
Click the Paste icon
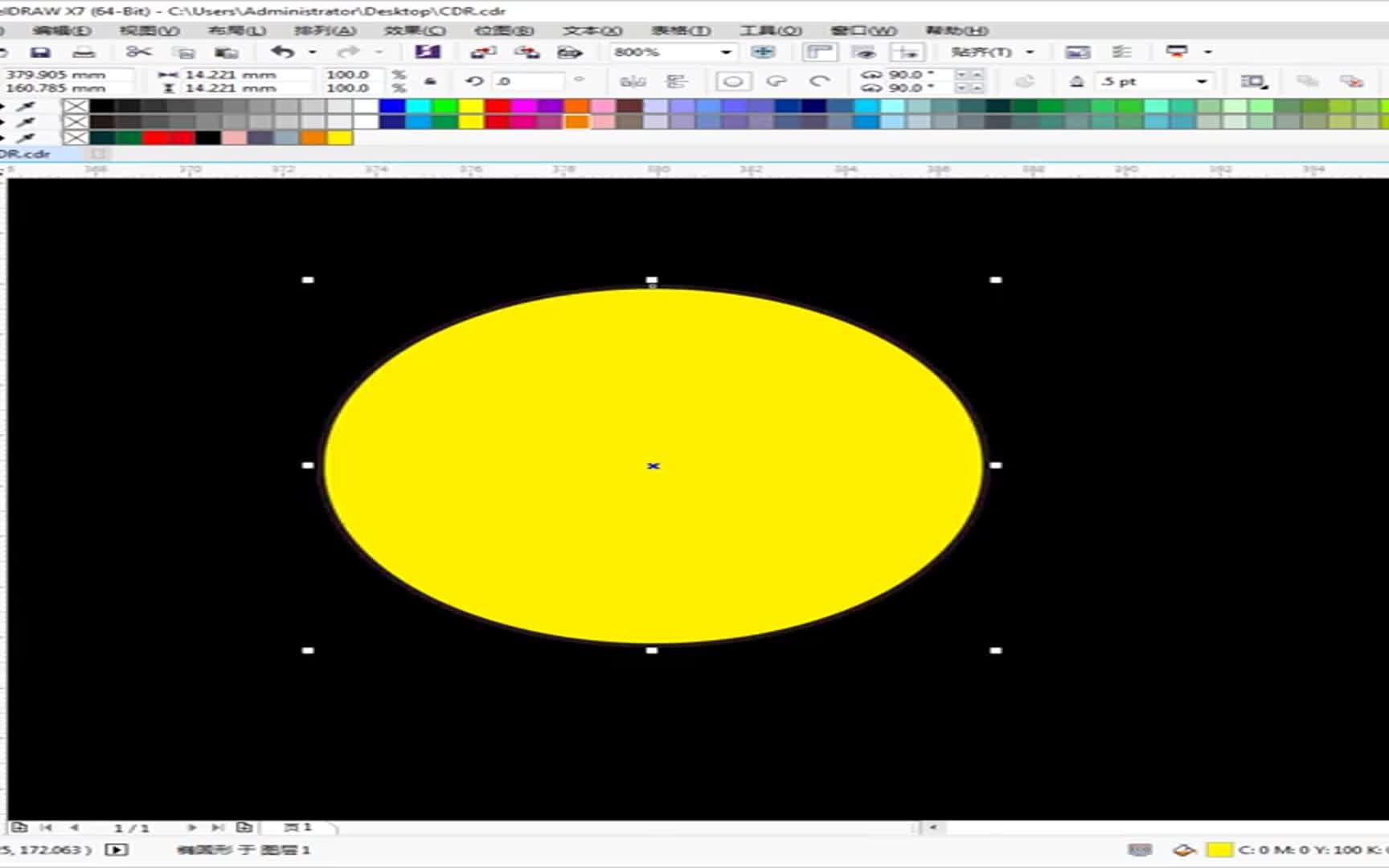pyautogui.click(x=227, y=53)
